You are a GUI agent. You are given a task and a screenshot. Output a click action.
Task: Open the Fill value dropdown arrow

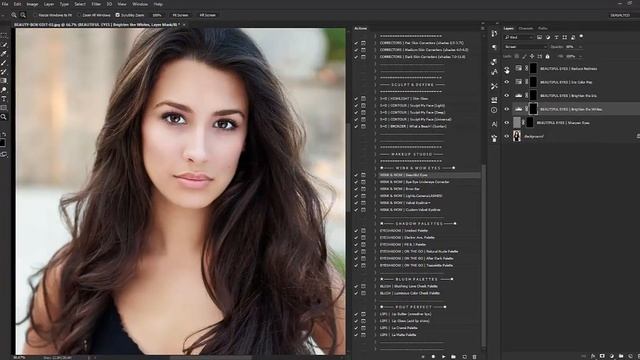click(580, 56)
